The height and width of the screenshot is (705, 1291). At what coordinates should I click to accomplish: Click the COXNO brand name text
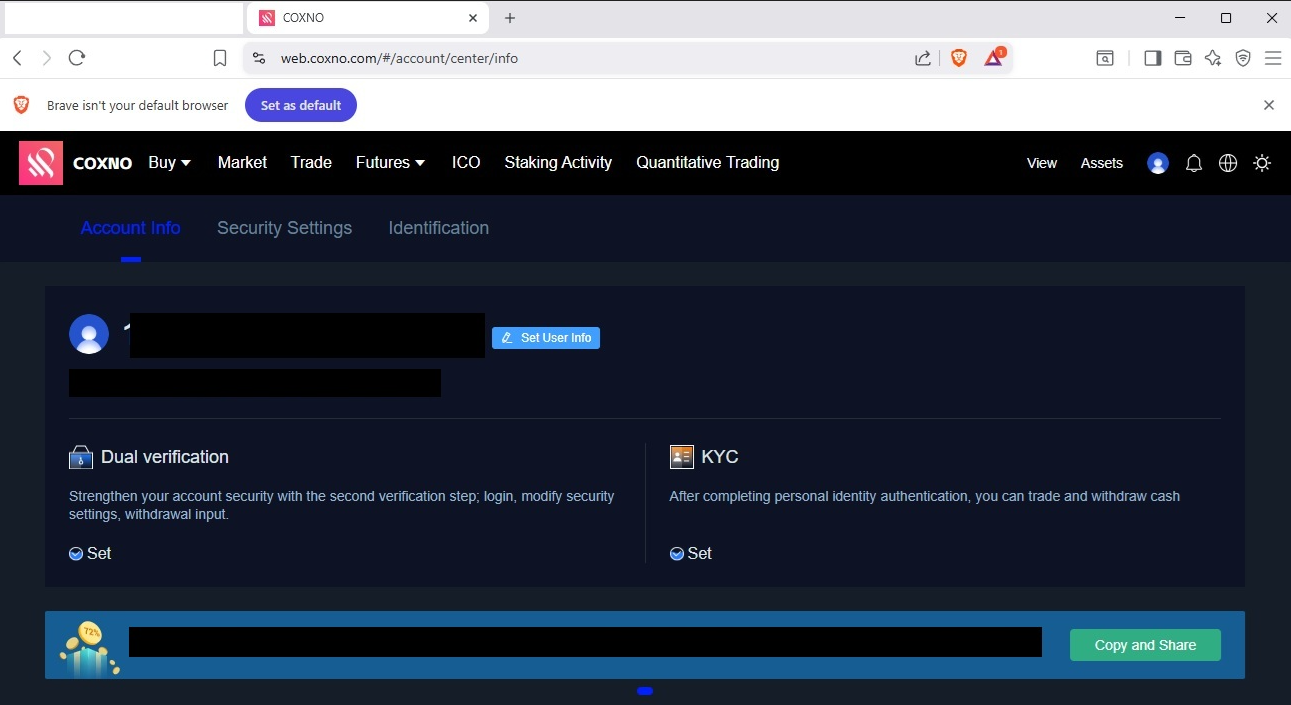click(103, 163)
